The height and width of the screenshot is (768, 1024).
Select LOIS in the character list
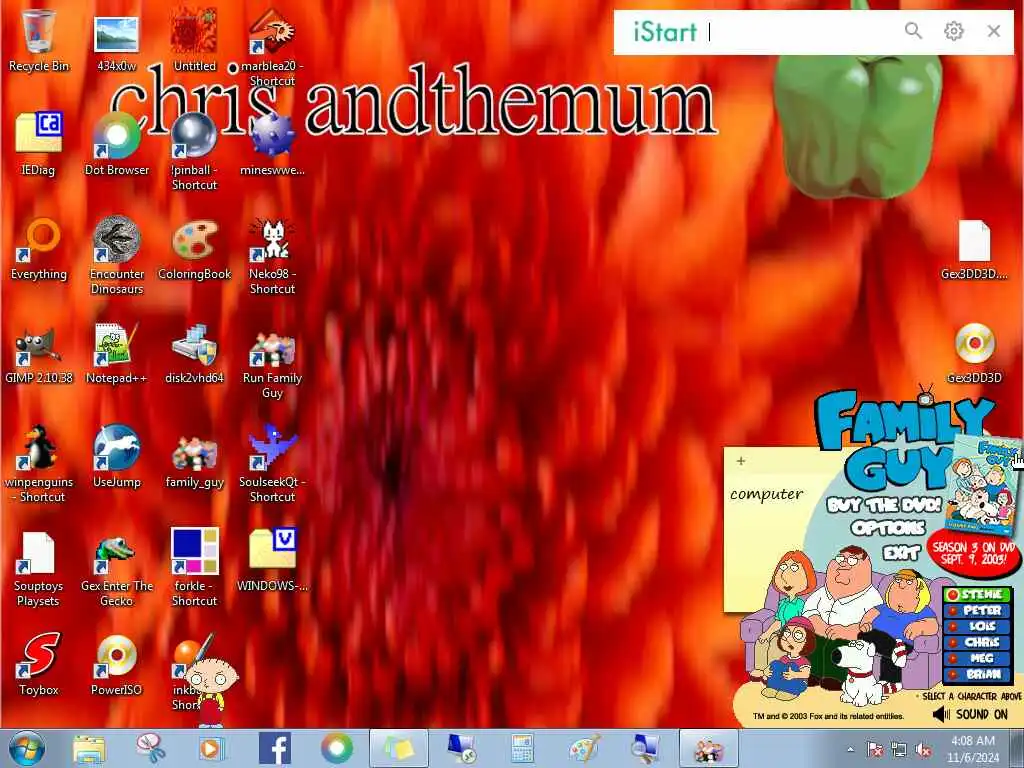978,626
